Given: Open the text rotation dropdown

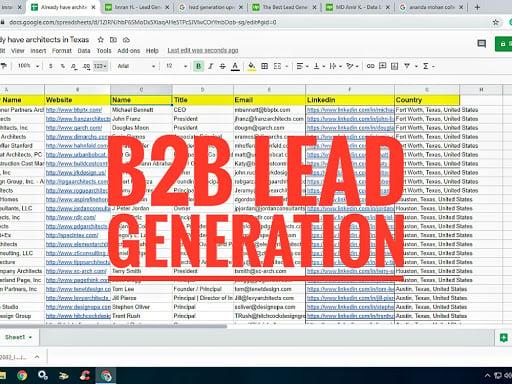Looking at the screenshot, I should coord(352,66).
